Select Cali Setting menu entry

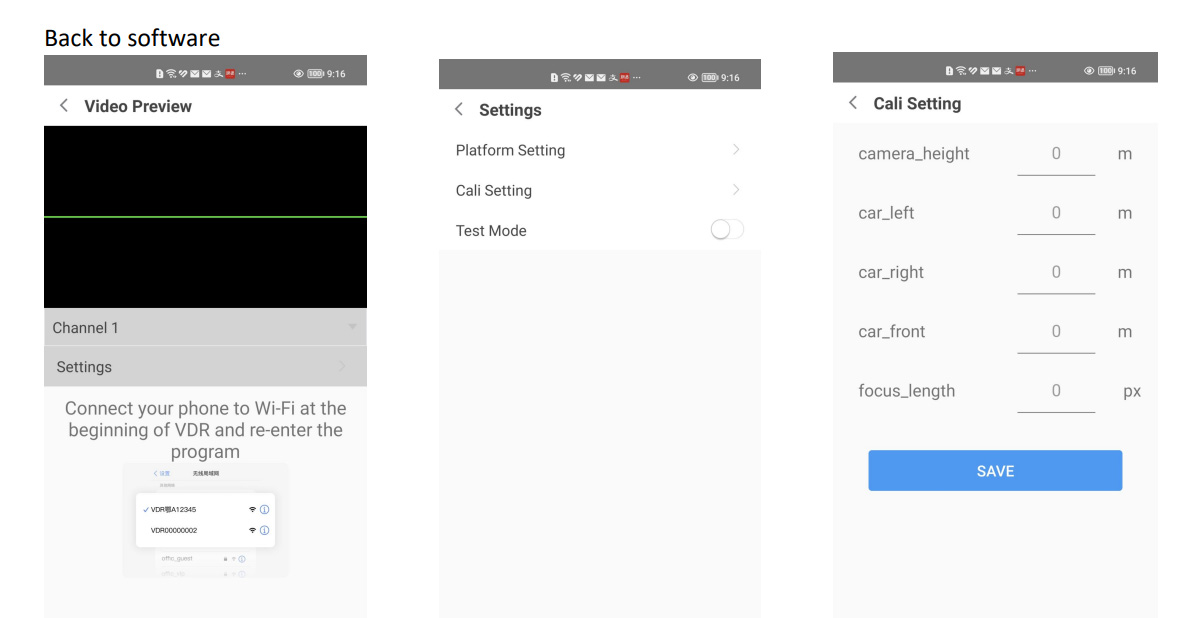494,190
